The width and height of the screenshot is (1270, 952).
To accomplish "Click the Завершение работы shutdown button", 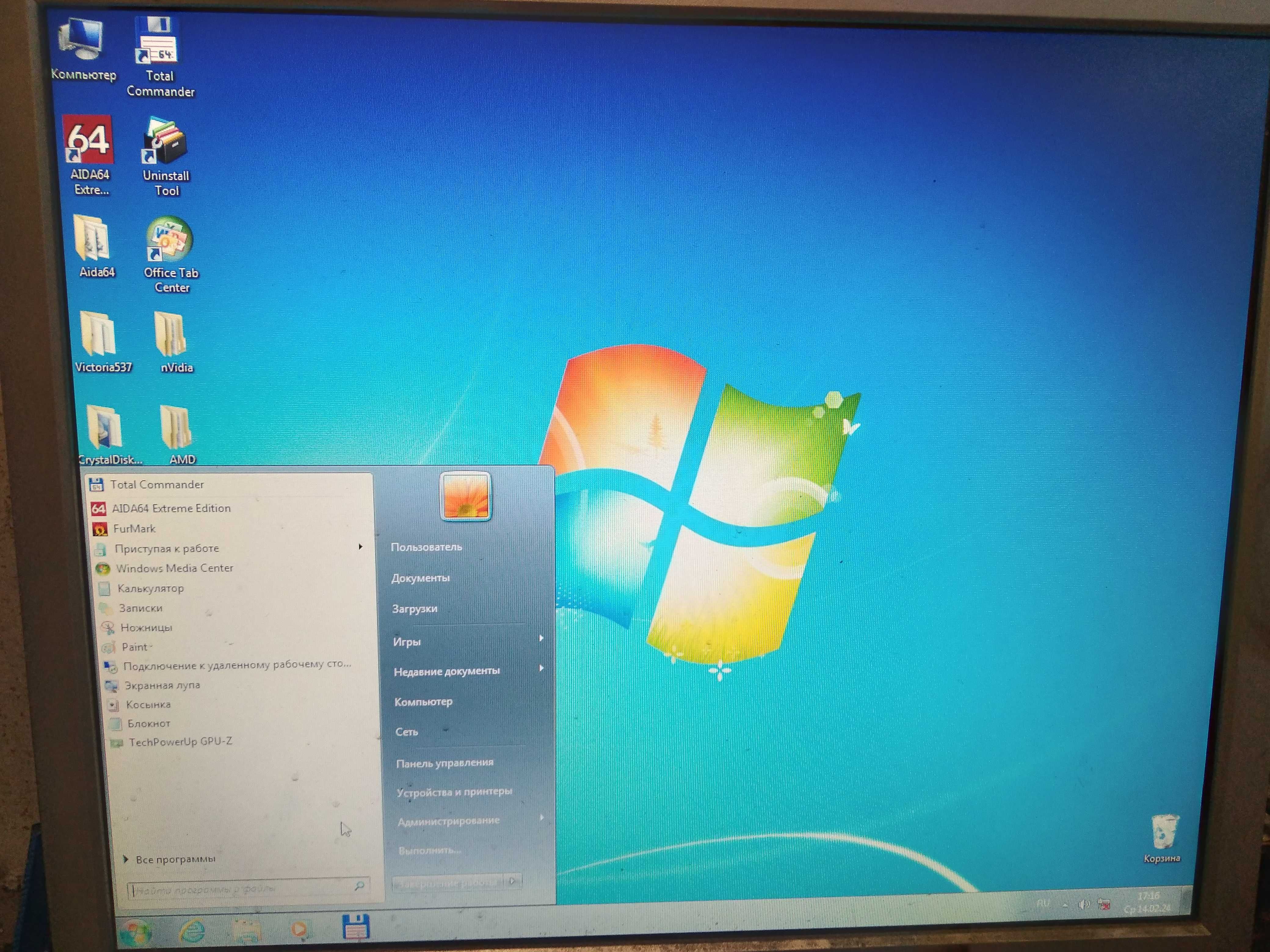I will [x=448, y=882].
